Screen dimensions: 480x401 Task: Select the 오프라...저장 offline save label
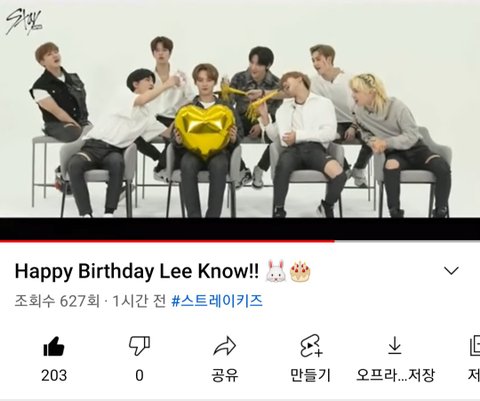pos(395,375)
